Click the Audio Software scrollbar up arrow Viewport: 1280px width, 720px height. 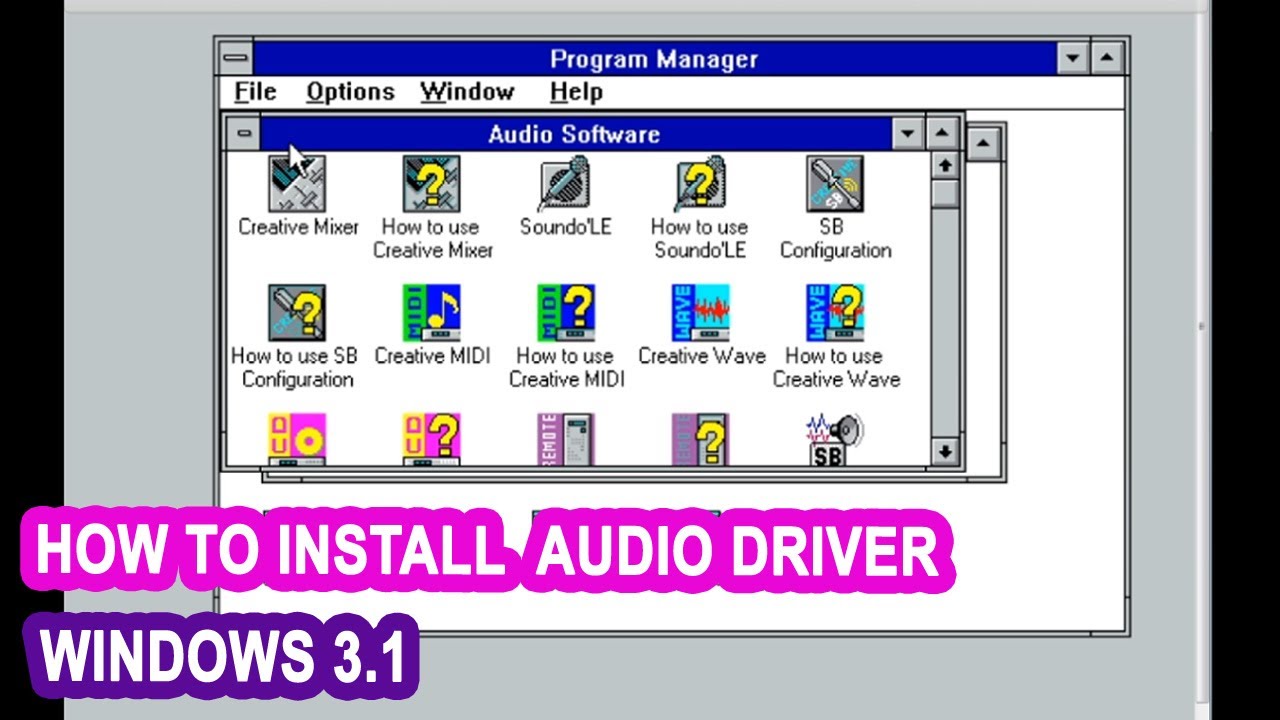tap(944, 164)
